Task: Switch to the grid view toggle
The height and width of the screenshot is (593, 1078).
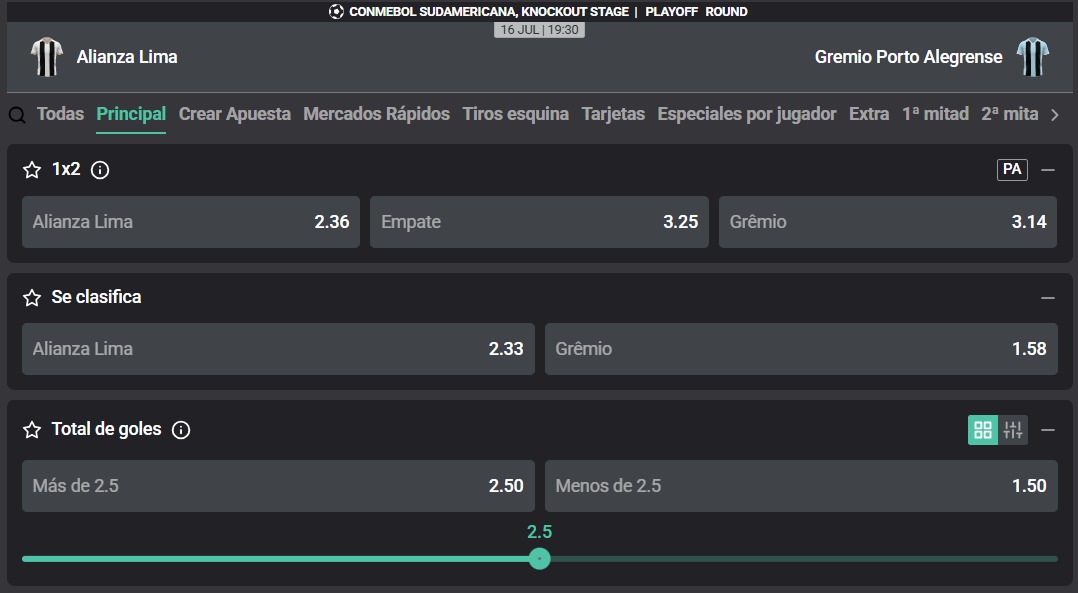Action: 983,430
